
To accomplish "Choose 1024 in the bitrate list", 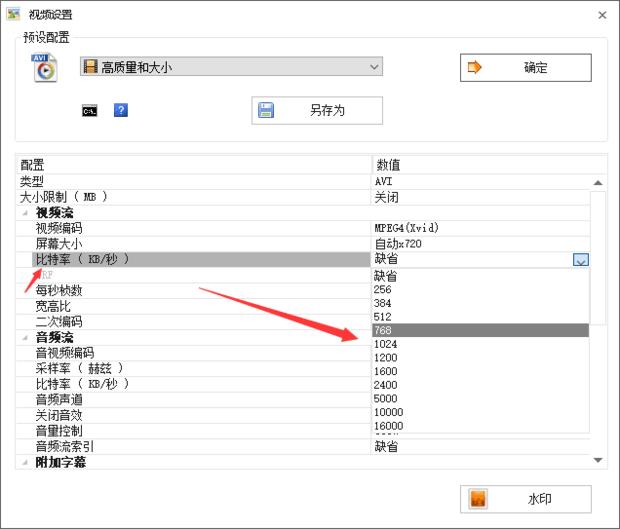I will point(480,344).
